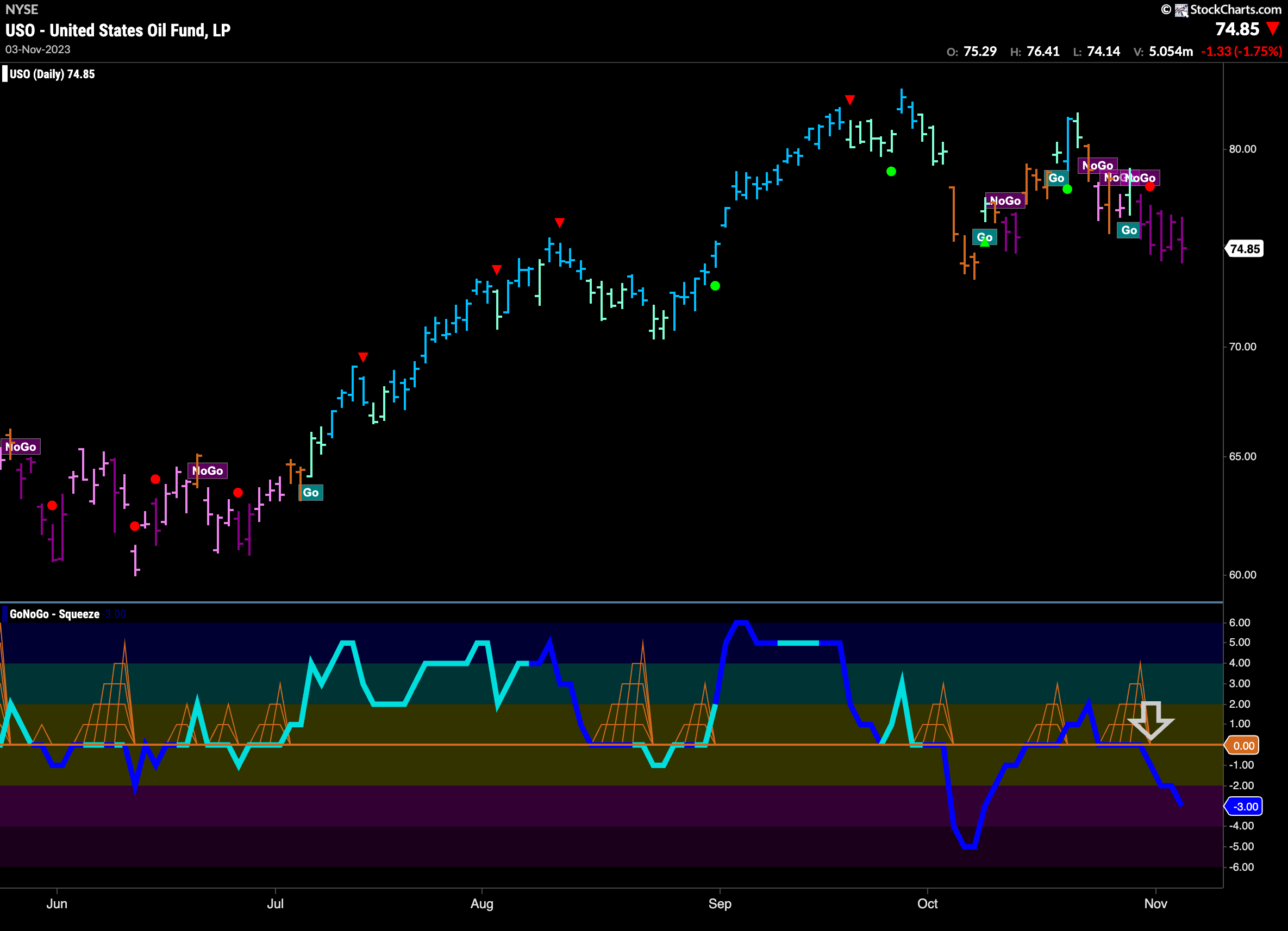Click the Aug label on time axis
Screen dimensions: 1288x931
(x=482, y=904)
